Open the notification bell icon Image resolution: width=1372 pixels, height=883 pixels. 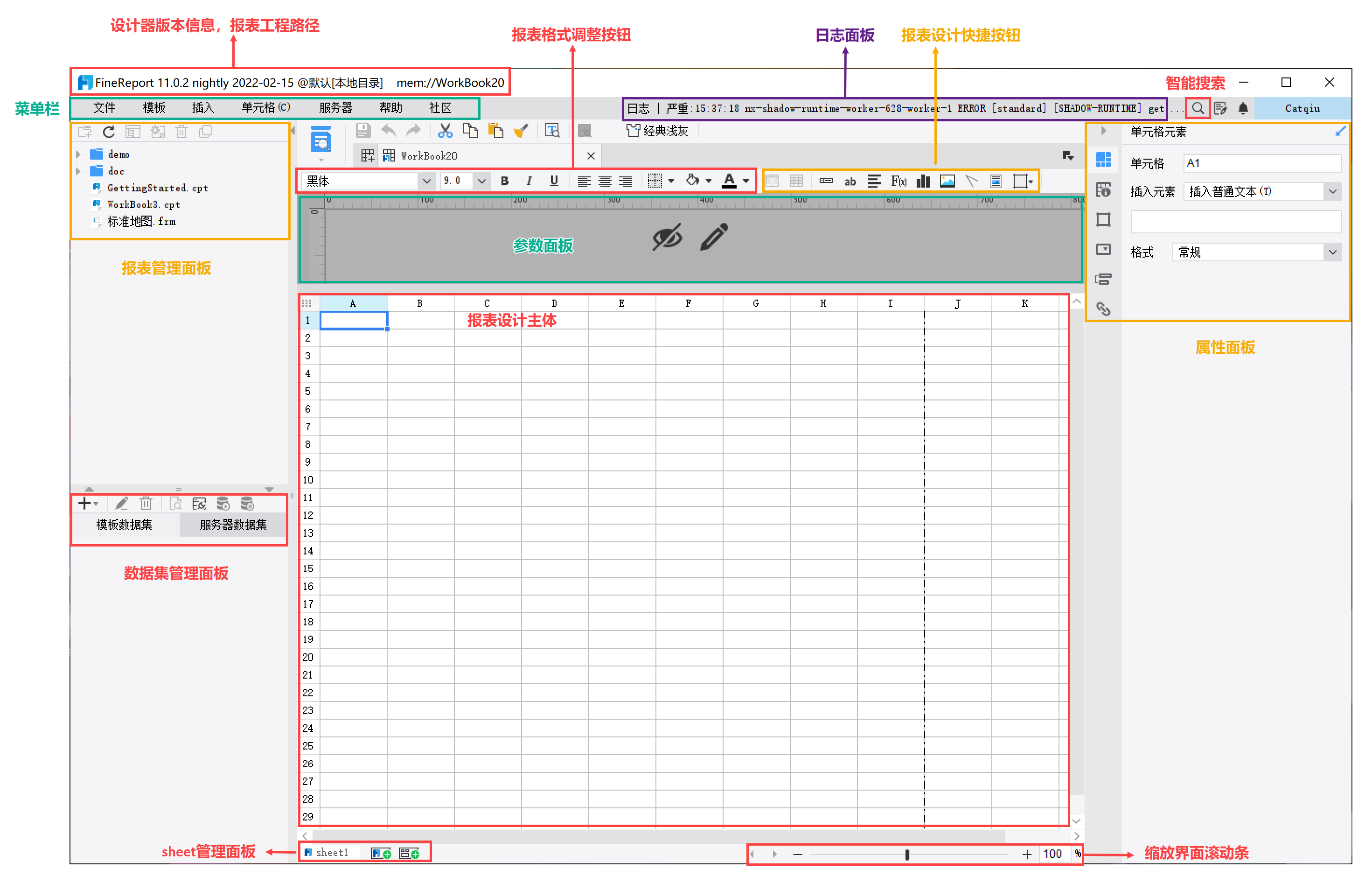[1242, 108]
